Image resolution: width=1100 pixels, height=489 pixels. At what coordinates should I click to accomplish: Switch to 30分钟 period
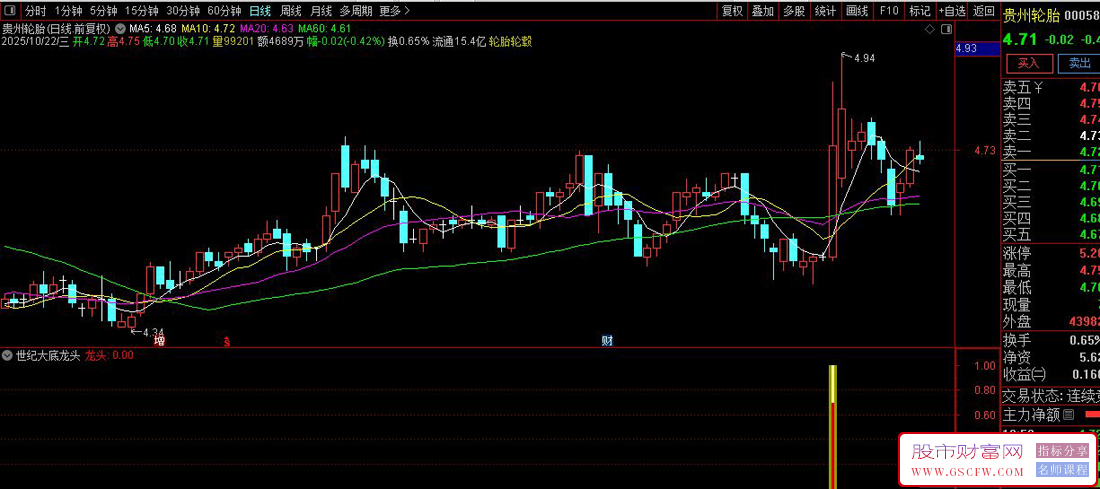[183, 11]
